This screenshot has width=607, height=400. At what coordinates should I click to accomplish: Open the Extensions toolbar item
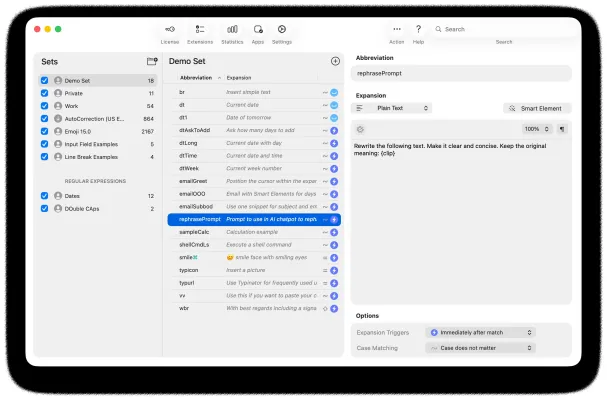(200, 34)
